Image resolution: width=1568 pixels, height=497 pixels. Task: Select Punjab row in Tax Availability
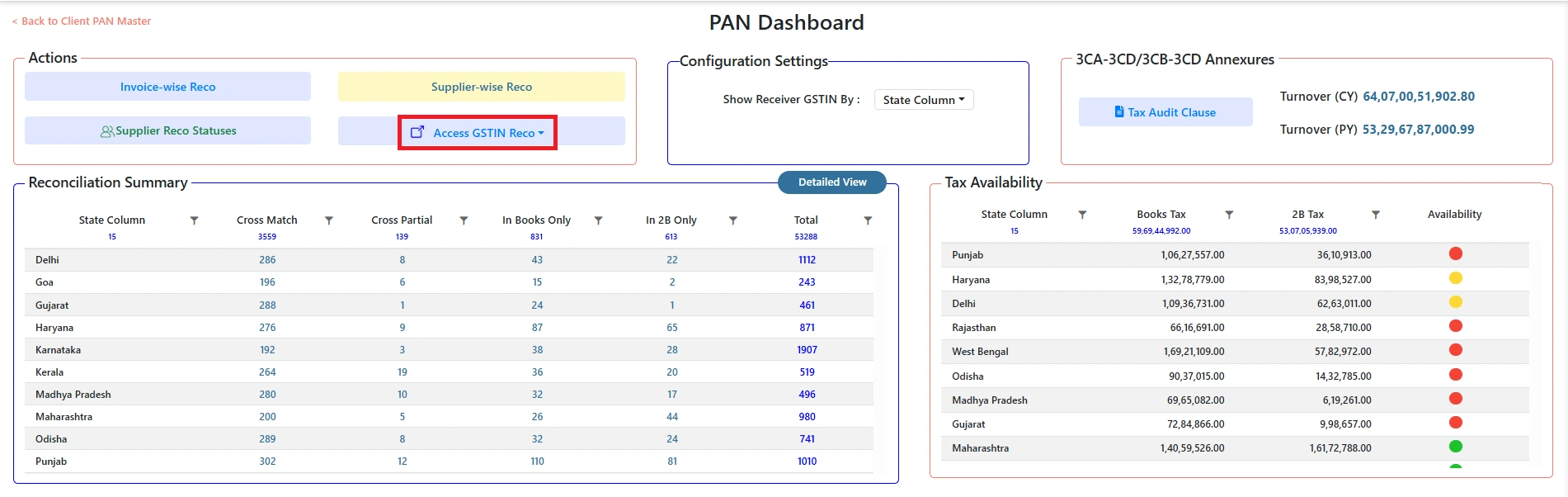1235,255
